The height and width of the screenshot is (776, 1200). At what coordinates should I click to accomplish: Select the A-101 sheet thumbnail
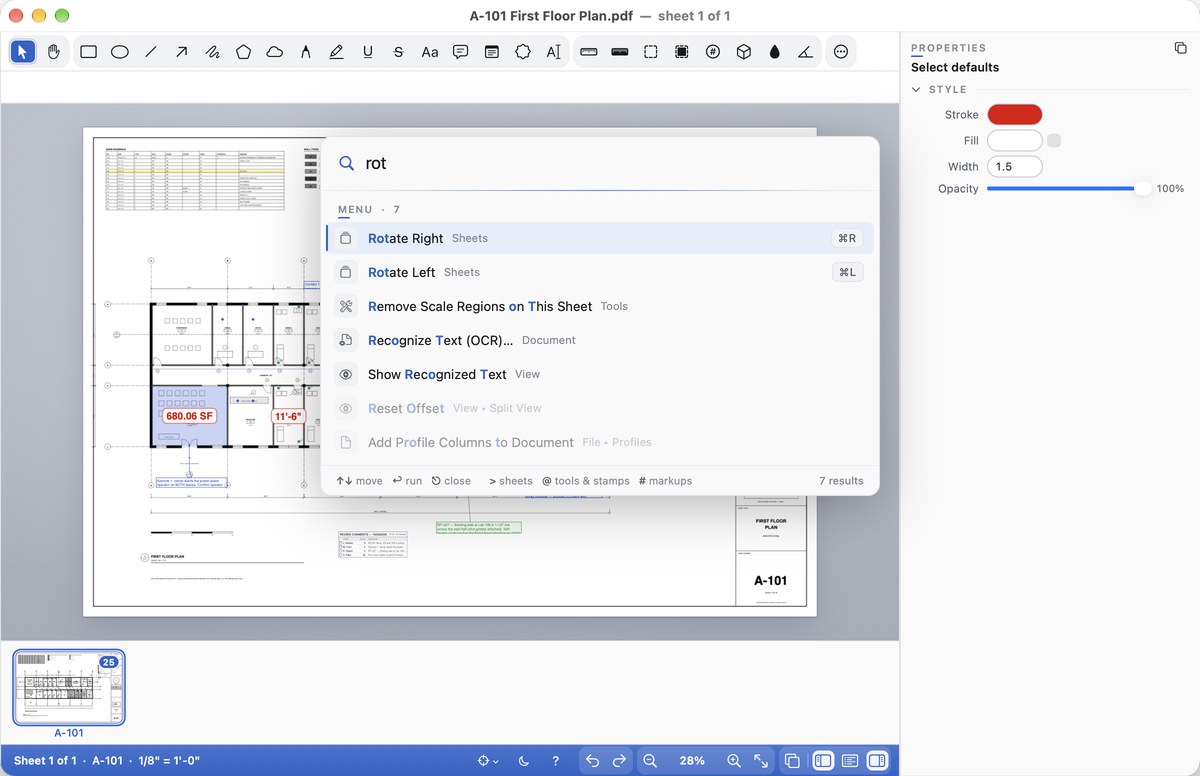tap(69, 688)
